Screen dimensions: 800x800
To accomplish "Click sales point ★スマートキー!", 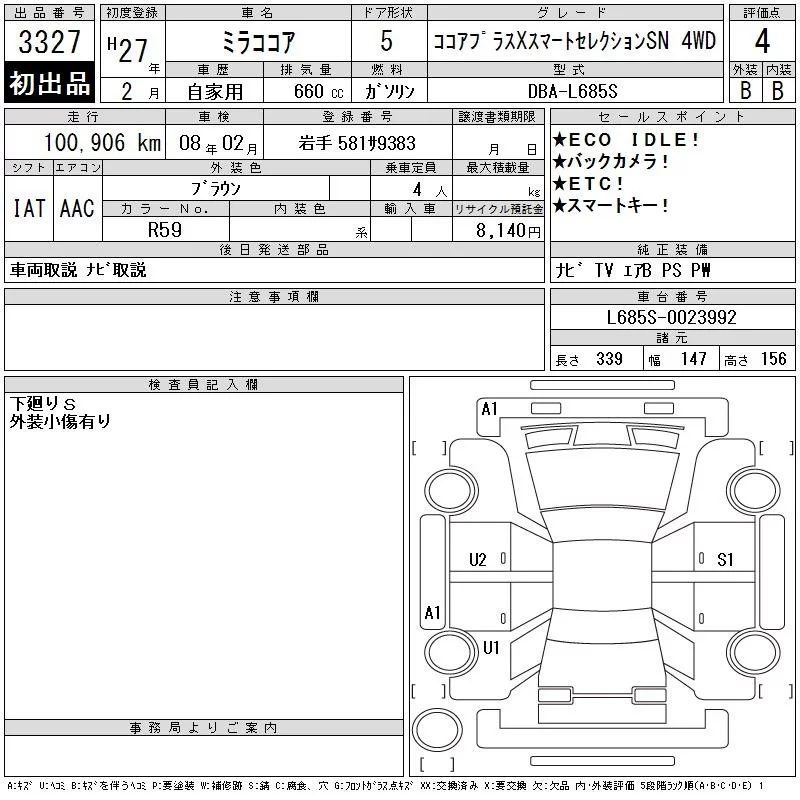I will [610, 205].
